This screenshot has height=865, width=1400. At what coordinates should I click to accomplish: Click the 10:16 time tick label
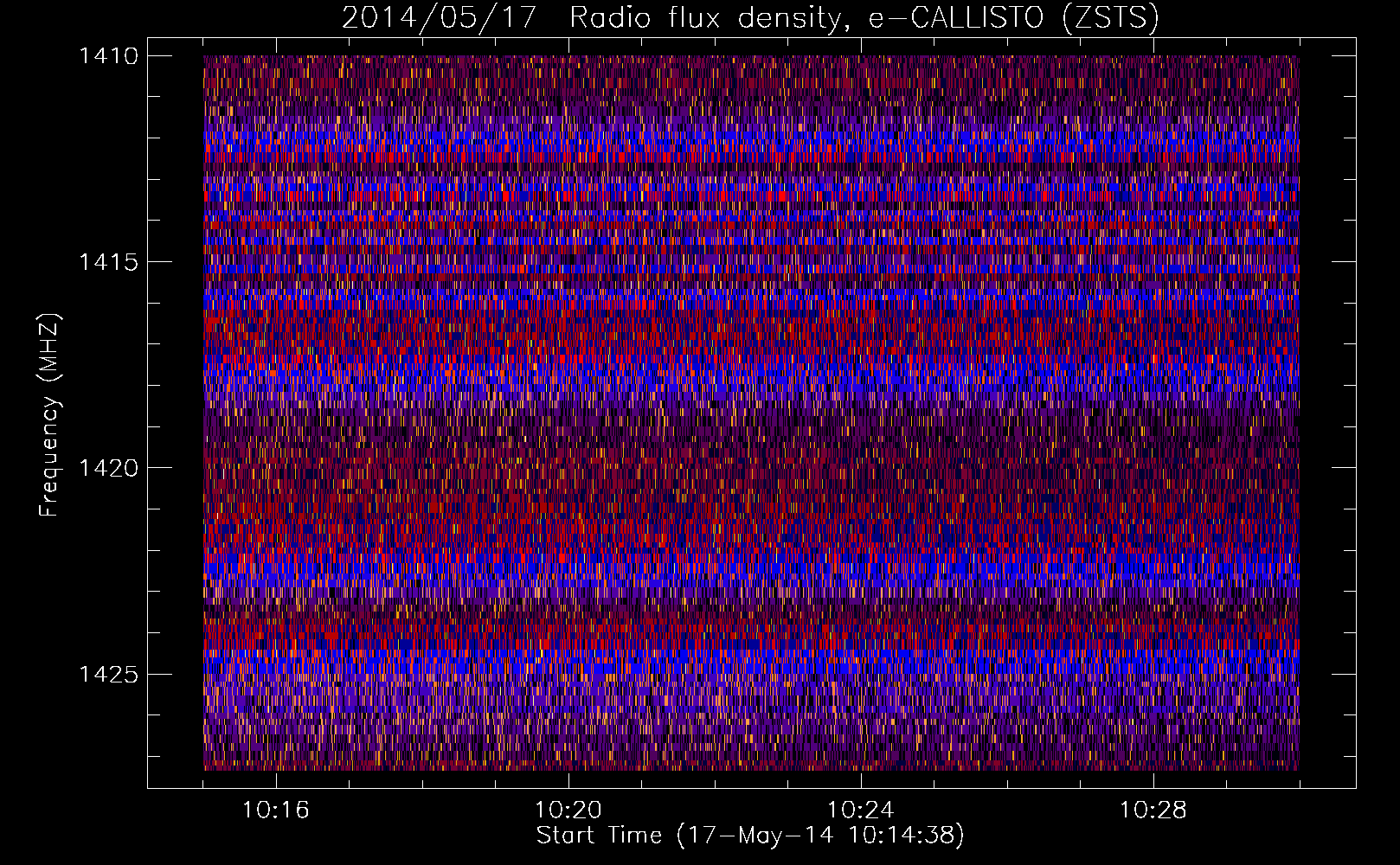276,811
